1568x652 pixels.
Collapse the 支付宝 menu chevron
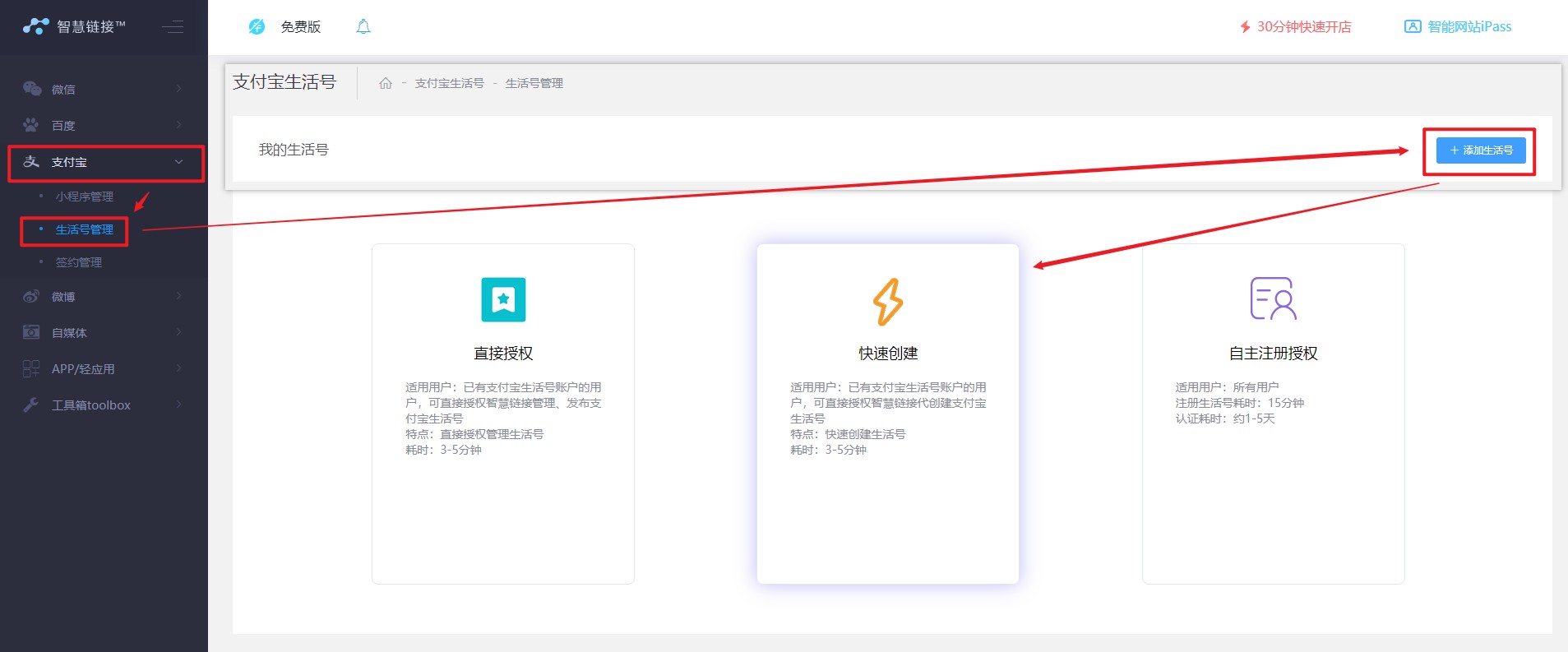point(178,162)
